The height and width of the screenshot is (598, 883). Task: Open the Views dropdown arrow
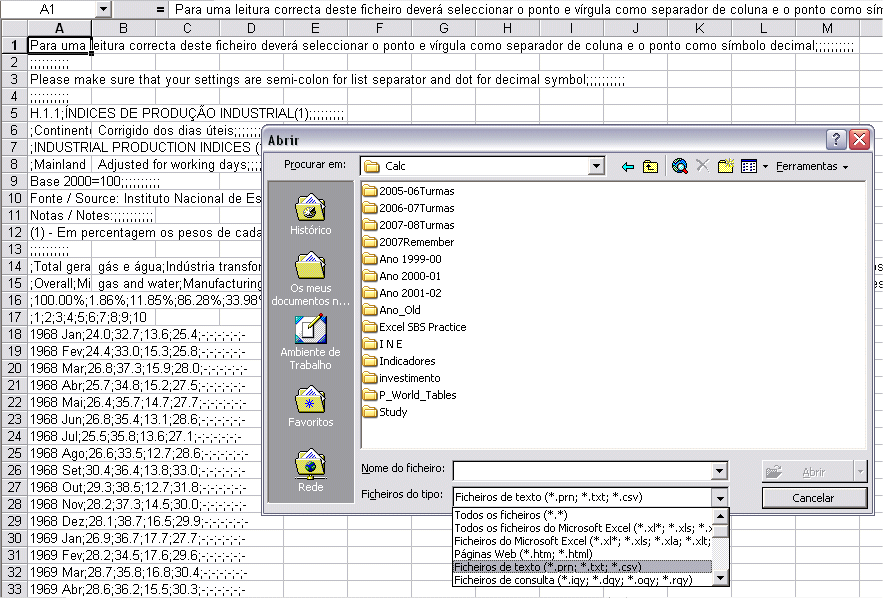coord(765,167)
